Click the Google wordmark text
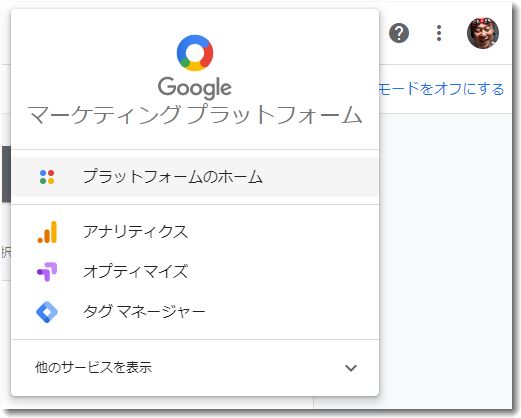Image resolution: width=521 pixels, height=418 pixels. coord(195,88)
